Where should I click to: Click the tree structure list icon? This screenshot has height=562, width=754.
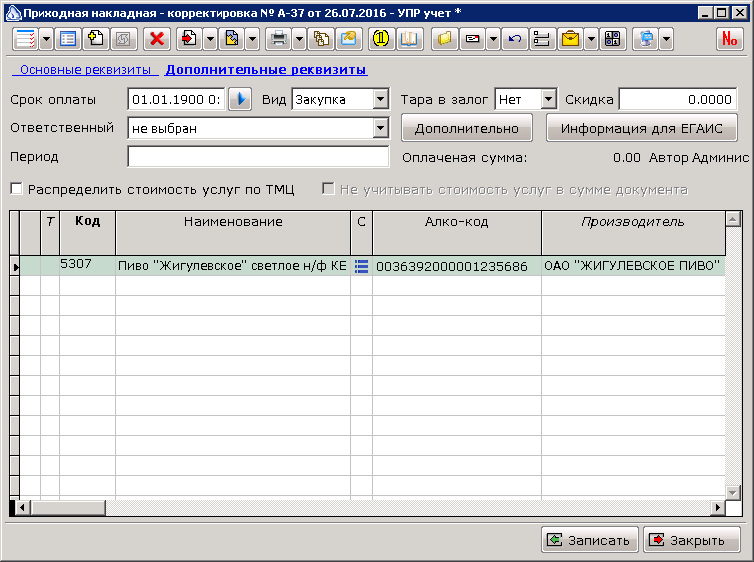pyautogui.click(x=542, y=39)
